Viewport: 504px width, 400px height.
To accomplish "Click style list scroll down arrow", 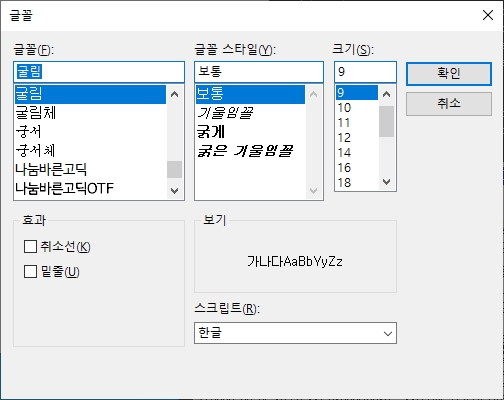I will click(313, 190).
